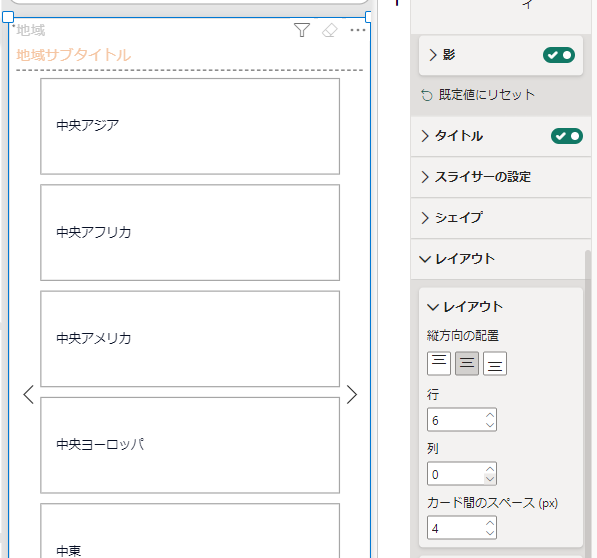Select the 中央アジア slicer tile

[x=190, y=126]
